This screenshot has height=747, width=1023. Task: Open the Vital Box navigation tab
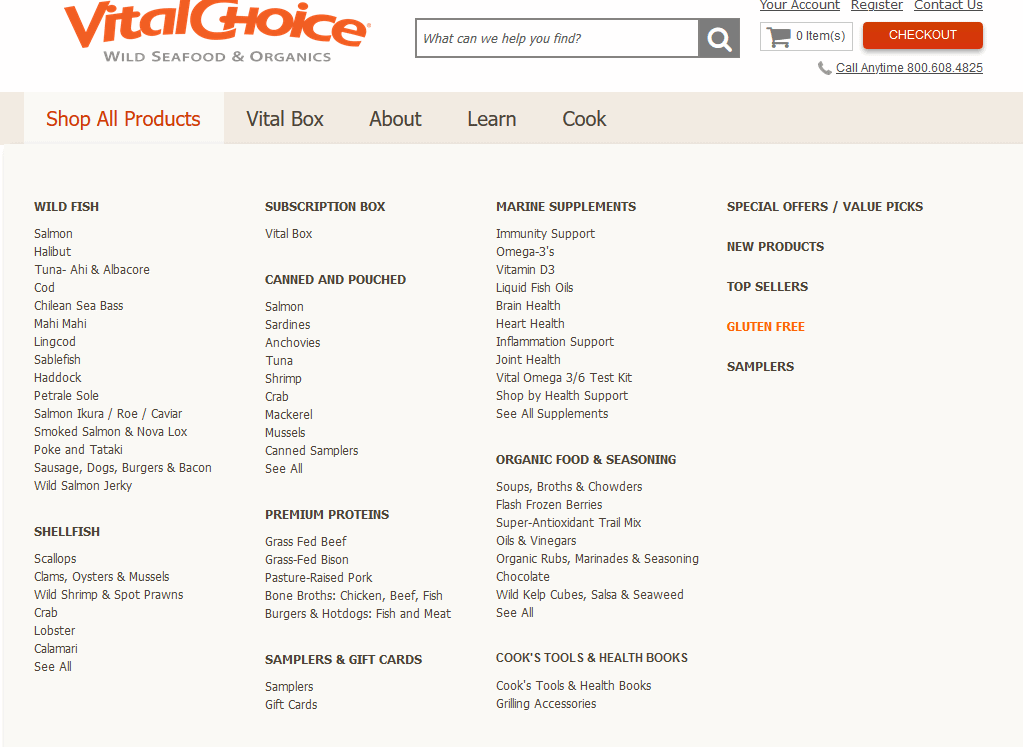[x=285, y=119]
